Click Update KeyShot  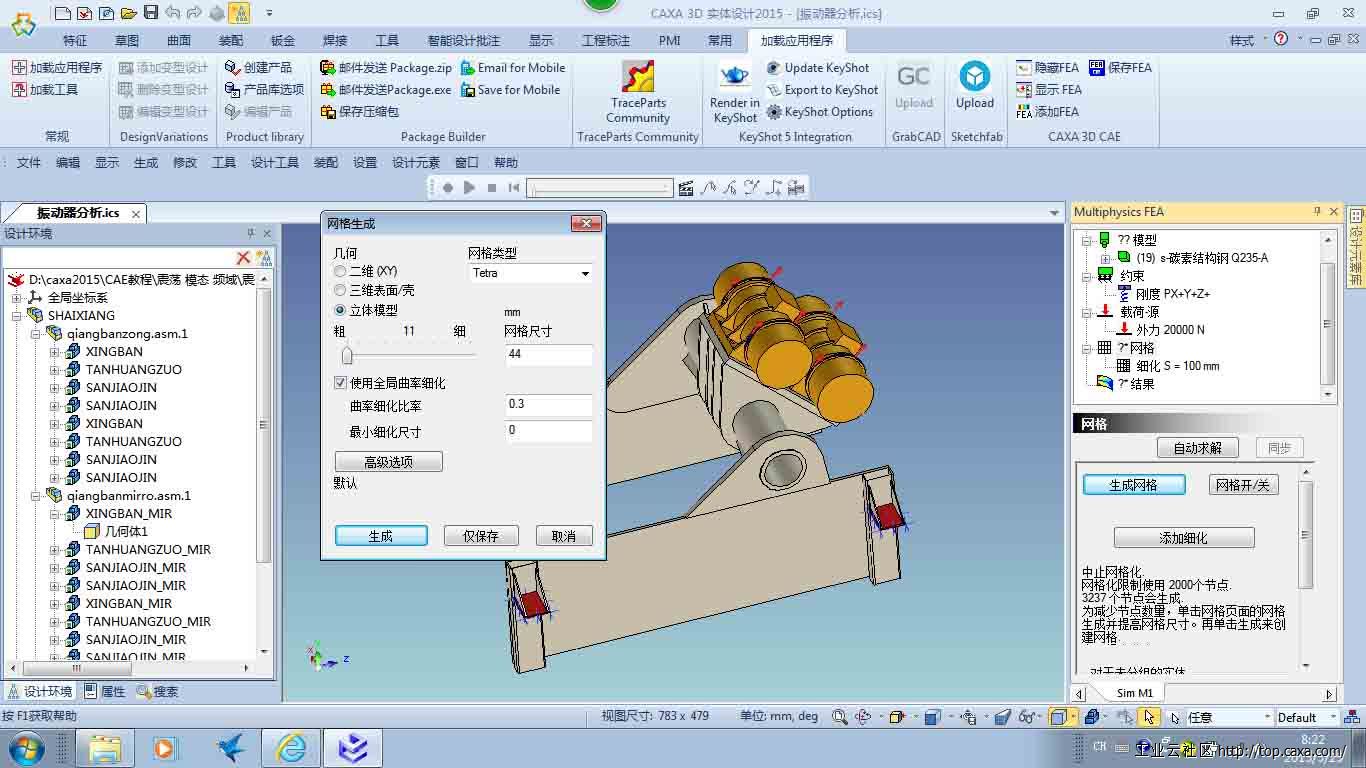[817, 68]
